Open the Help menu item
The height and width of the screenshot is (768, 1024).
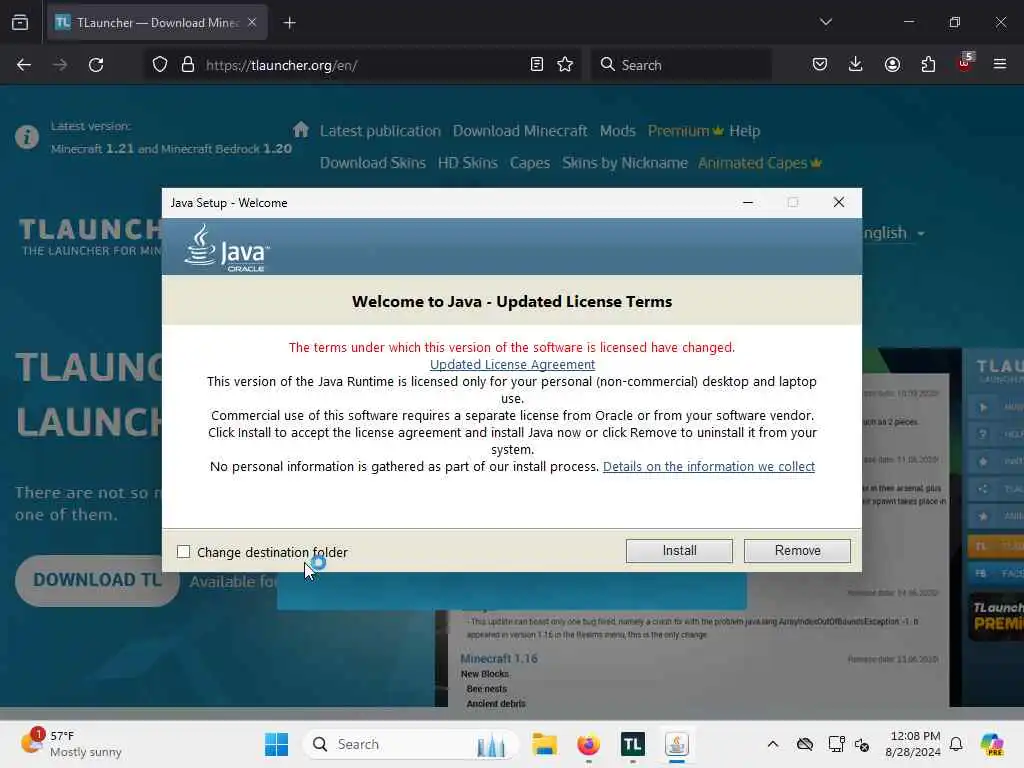click(x=744, y=131)
